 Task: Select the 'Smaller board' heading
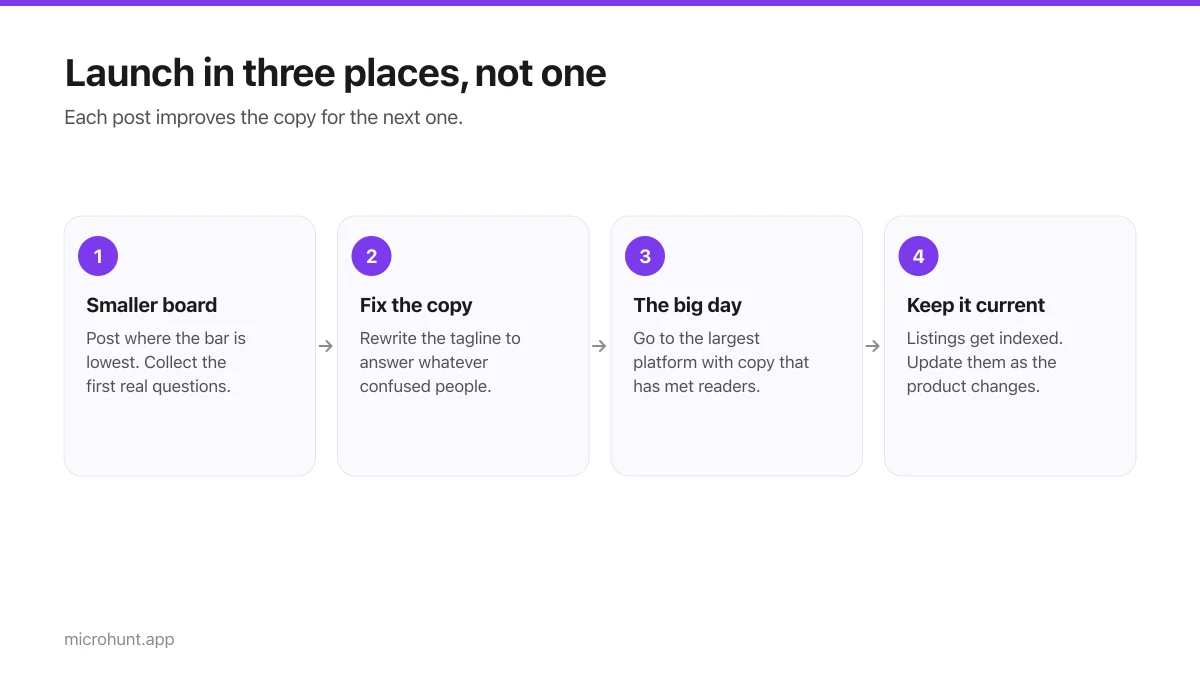tap(151, 305)
